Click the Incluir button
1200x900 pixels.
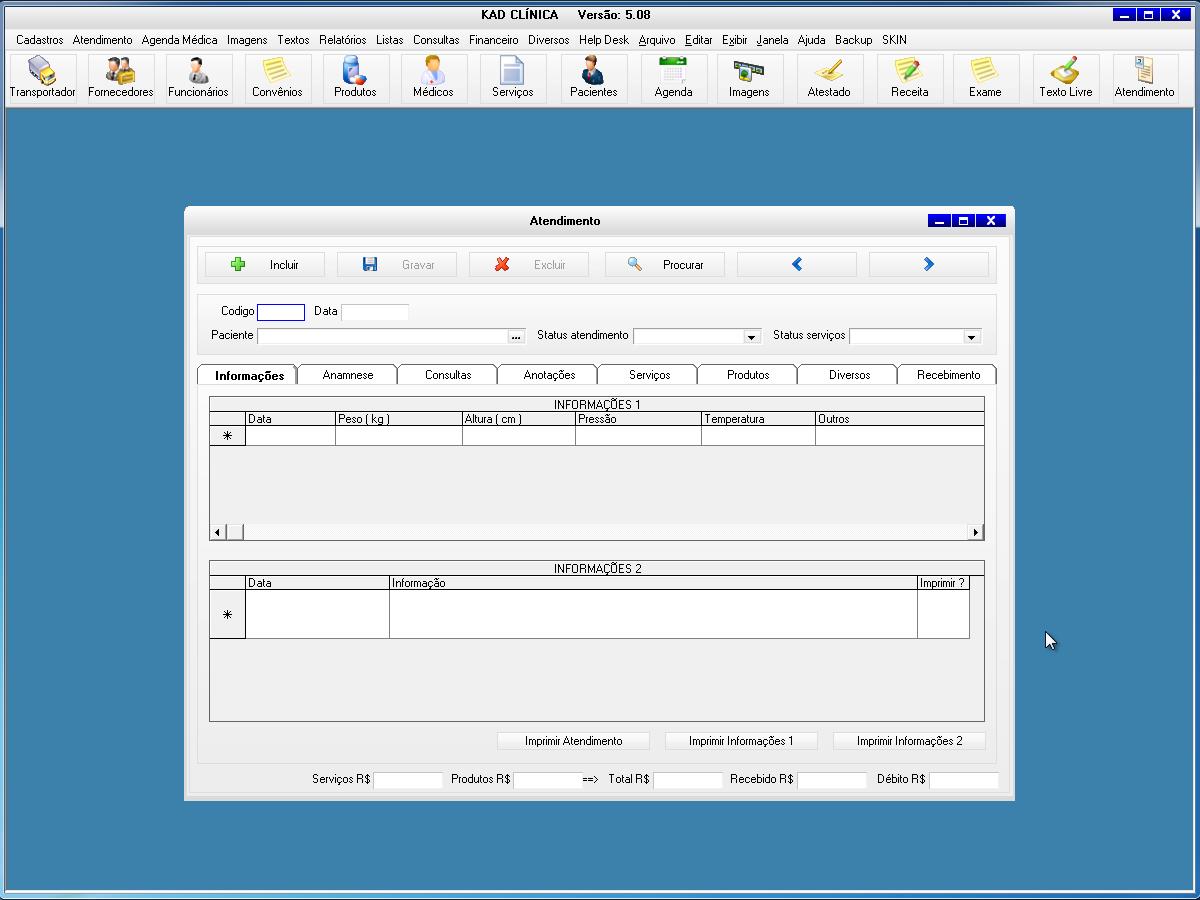pos(265,265)
